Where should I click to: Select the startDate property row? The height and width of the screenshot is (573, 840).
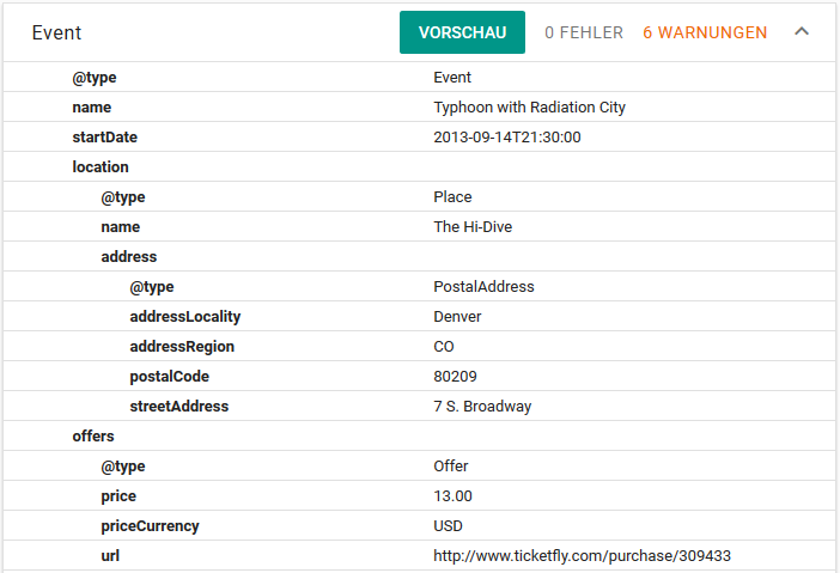click(419, 137)
